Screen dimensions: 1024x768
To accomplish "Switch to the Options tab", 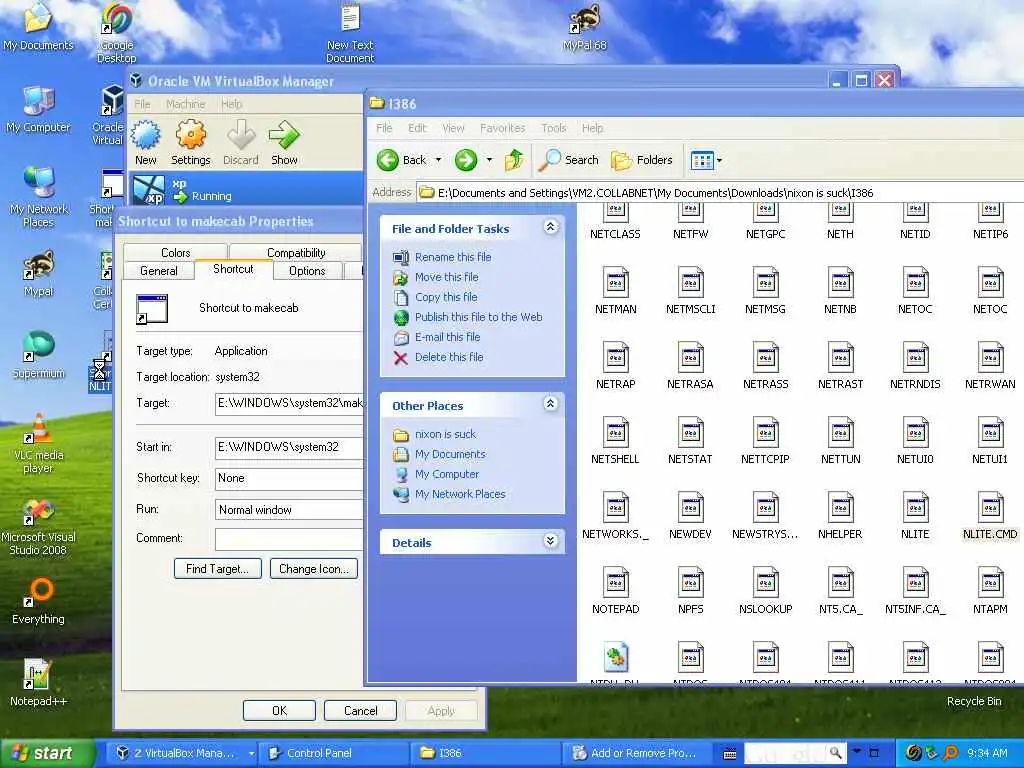I will pos(307,270).
